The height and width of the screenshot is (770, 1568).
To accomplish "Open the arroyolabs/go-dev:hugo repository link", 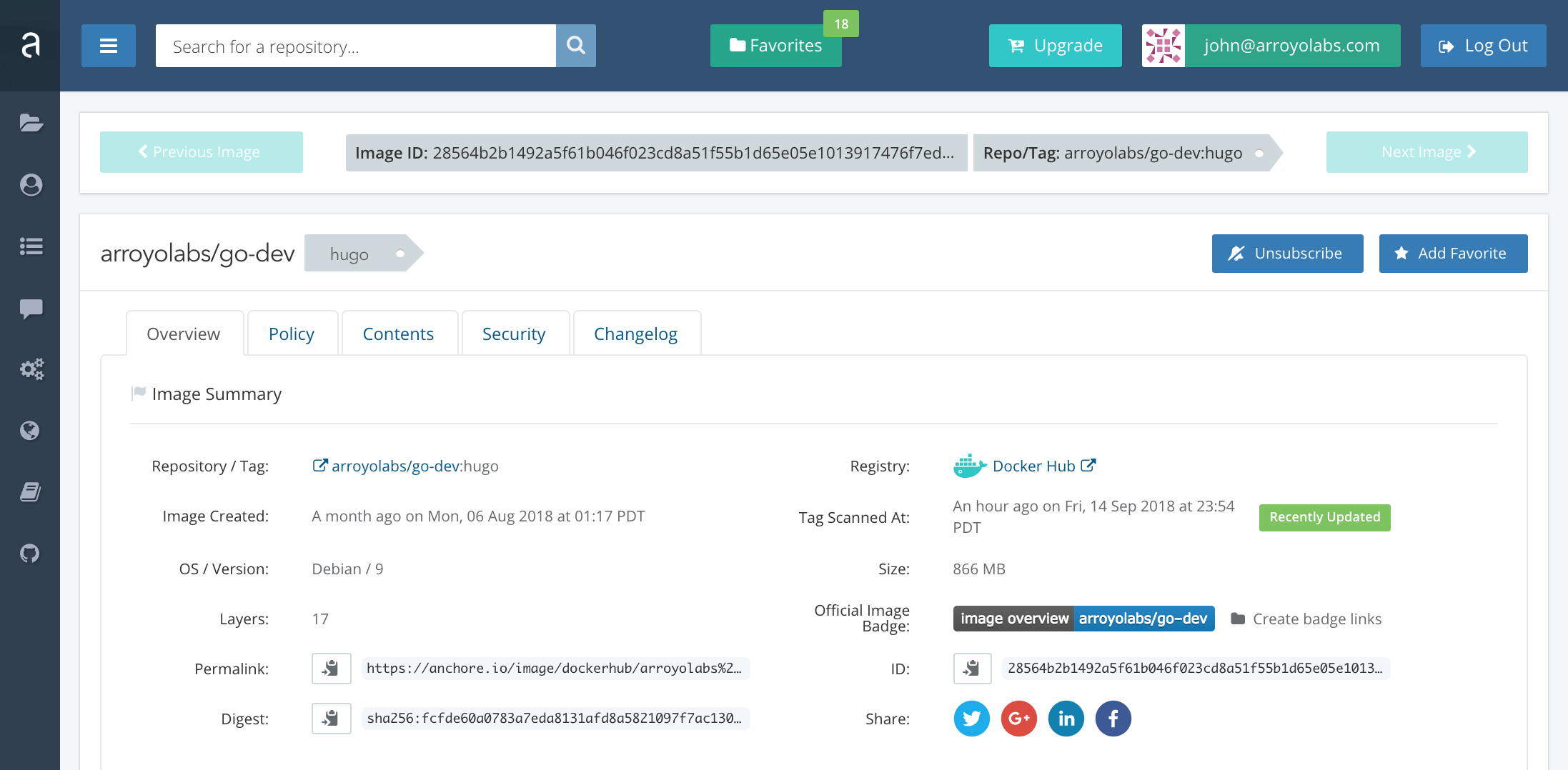I will coord(406,466).
